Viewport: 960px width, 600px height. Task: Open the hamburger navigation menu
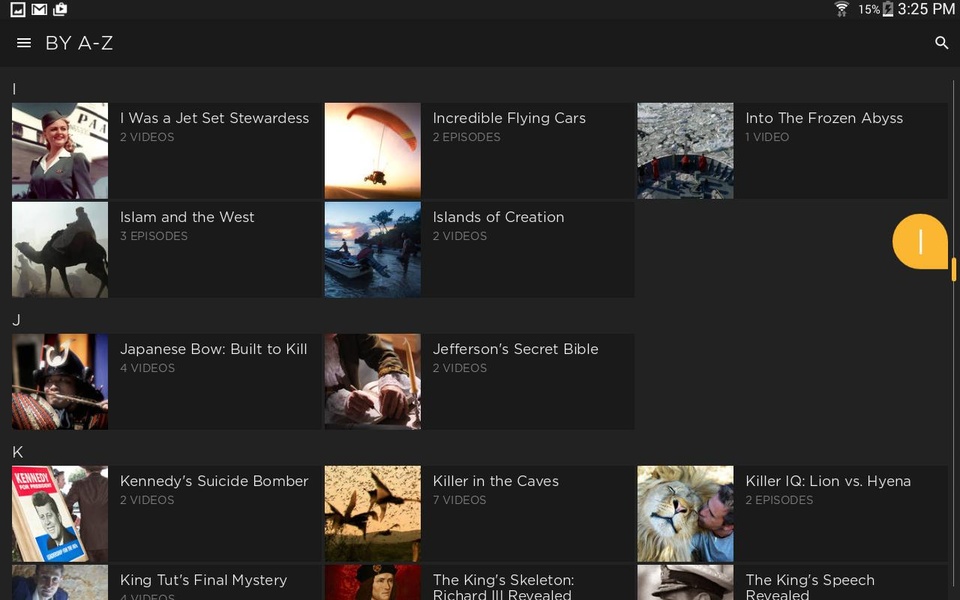[24, 43]
